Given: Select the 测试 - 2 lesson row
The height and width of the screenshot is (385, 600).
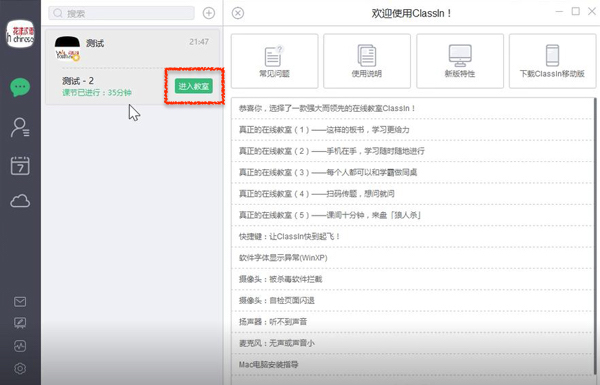Looking at the screenshot, I should (132, 86).
